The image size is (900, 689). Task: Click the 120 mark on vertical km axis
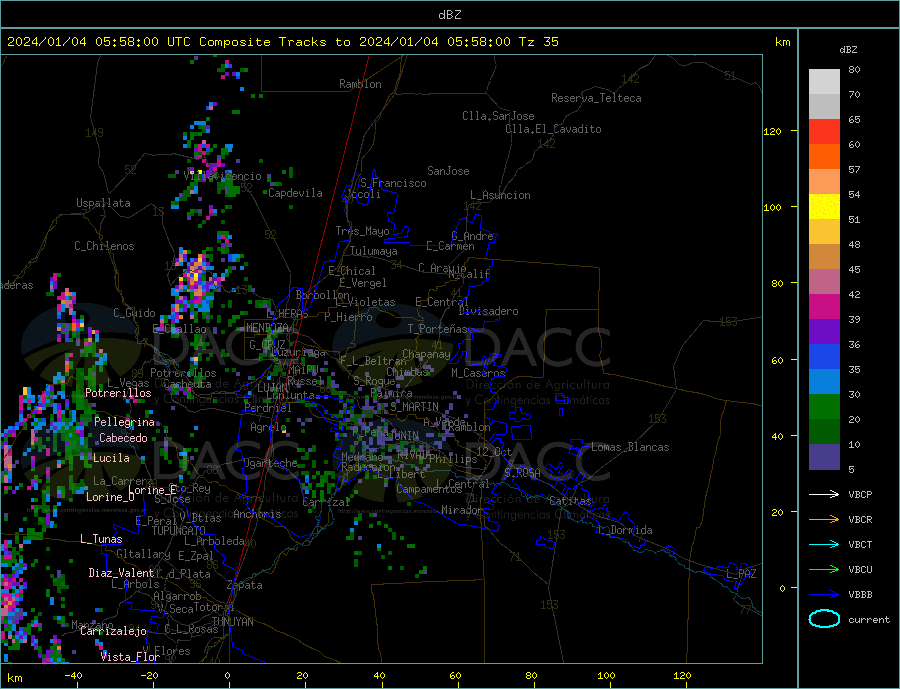click(x=773, y=131)
